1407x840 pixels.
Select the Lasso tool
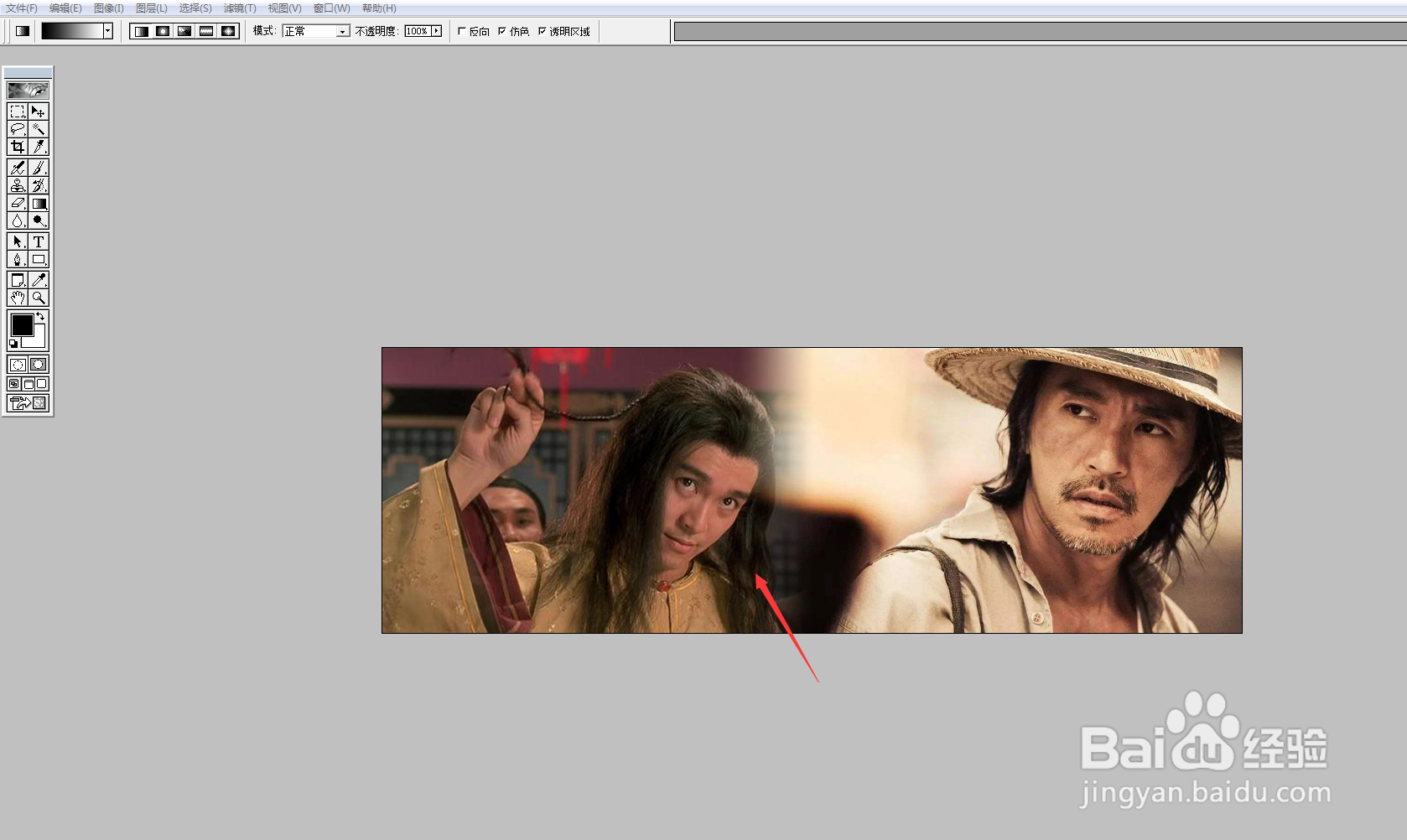pos(18,129)
